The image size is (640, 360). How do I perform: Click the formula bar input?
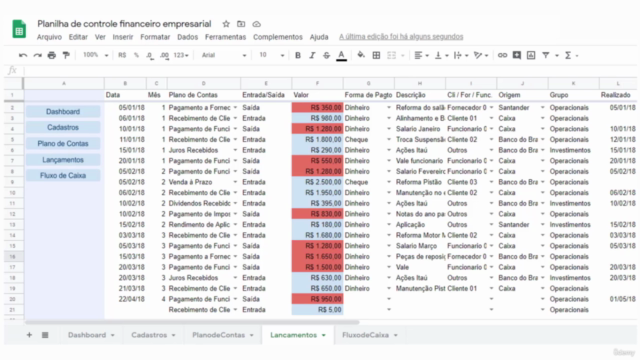(330, 71)
